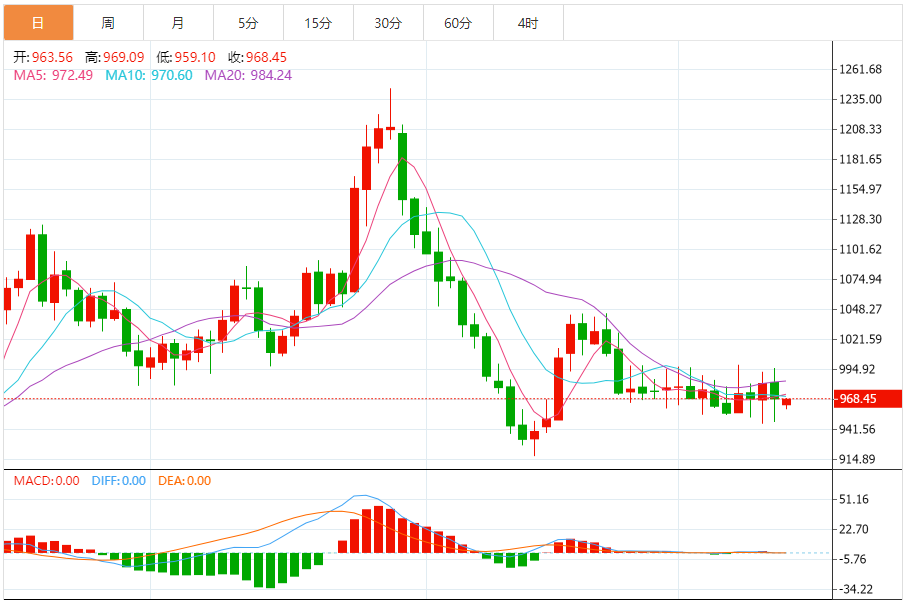
Task: Click the 1261.68 price axis label
Action: (x=860, y=69)
